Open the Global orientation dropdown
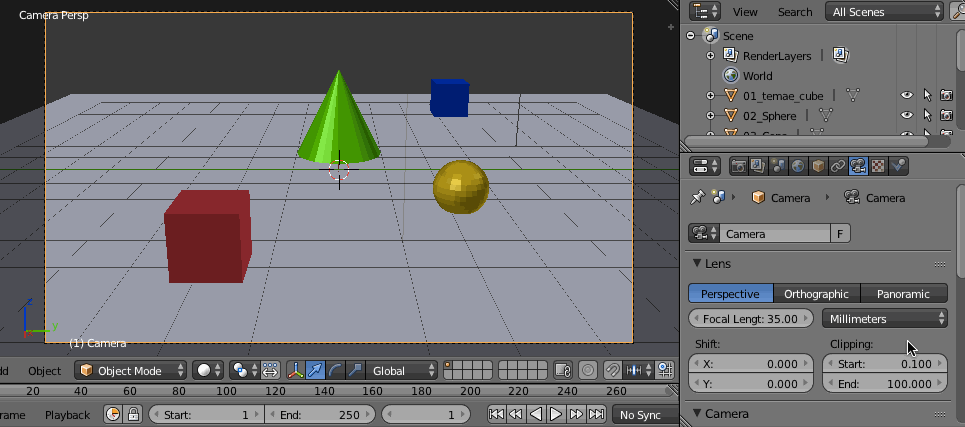Viewport: 965px width, 427px height. pyautogui.click(x=402, y=370)
